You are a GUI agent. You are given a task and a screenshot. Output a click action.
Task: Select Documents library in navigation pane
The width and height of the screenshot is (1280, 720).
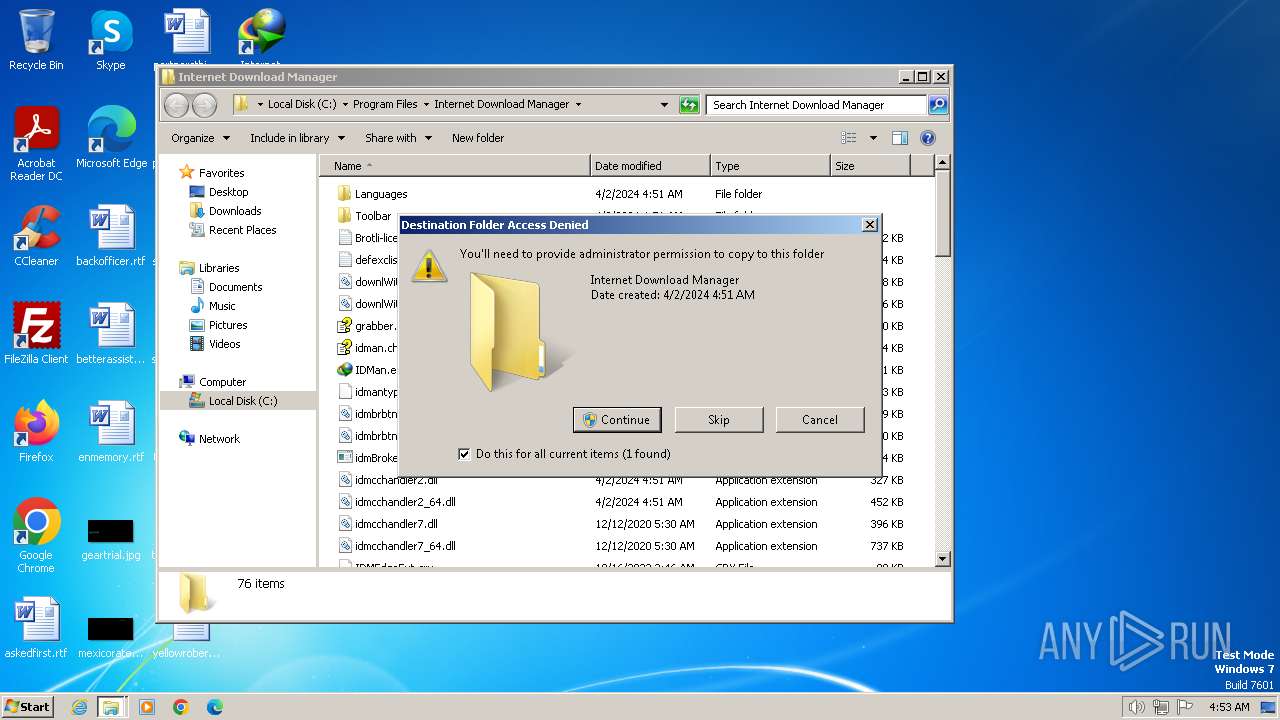click(x=235, y=287)
